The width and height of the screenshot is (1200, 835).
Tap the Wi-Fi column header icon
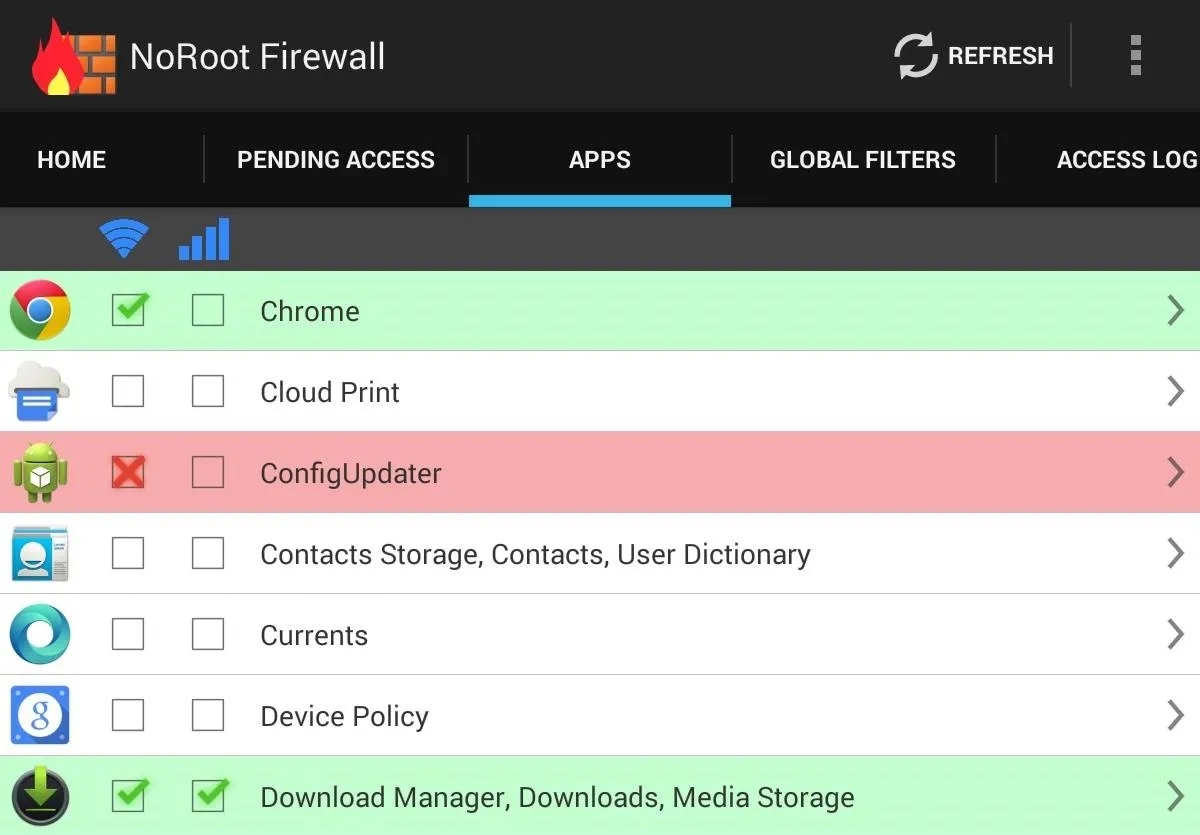pyautogui.click(x=124, y=240)
